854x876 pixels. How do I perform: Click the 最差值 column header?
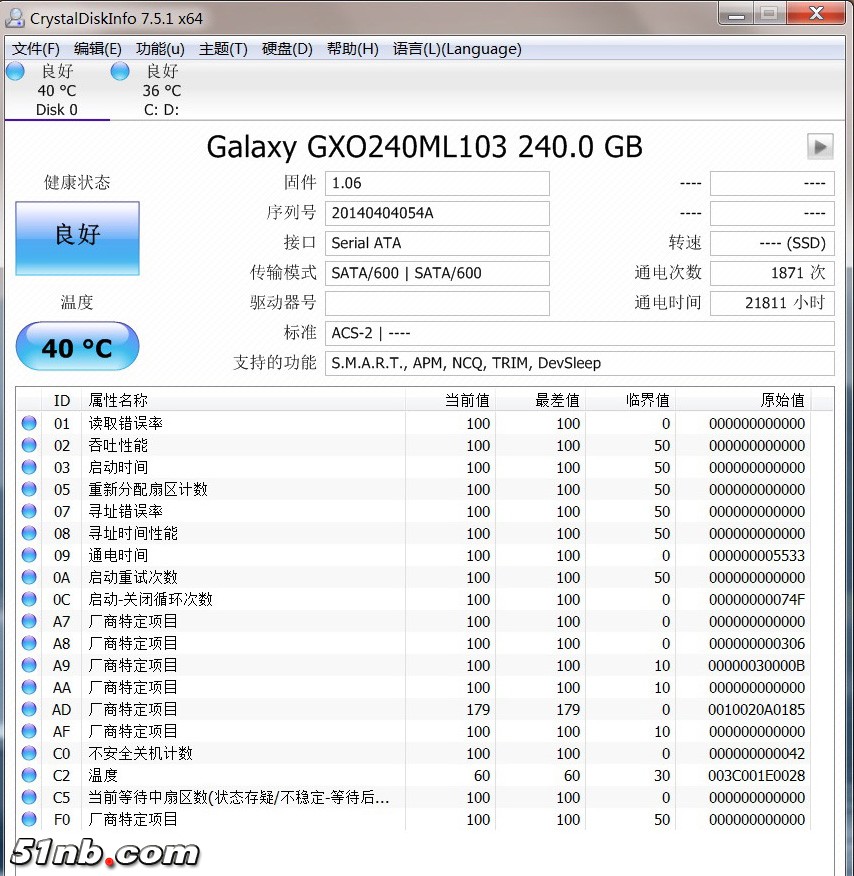541,400
